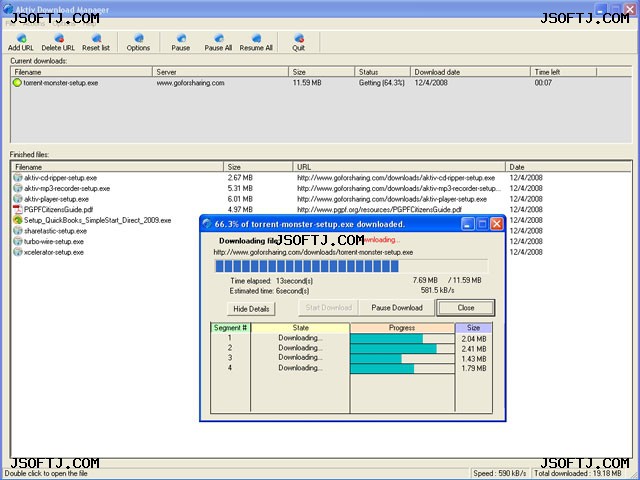Click the www.goforsharing.com server cell

click(x=191, y=83)
